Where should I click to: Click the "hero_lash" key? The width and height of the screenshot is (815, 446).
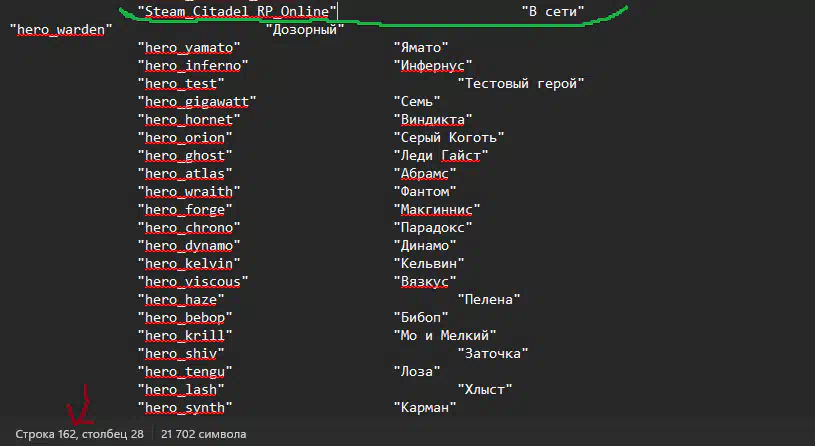click(x=181, y=390)
